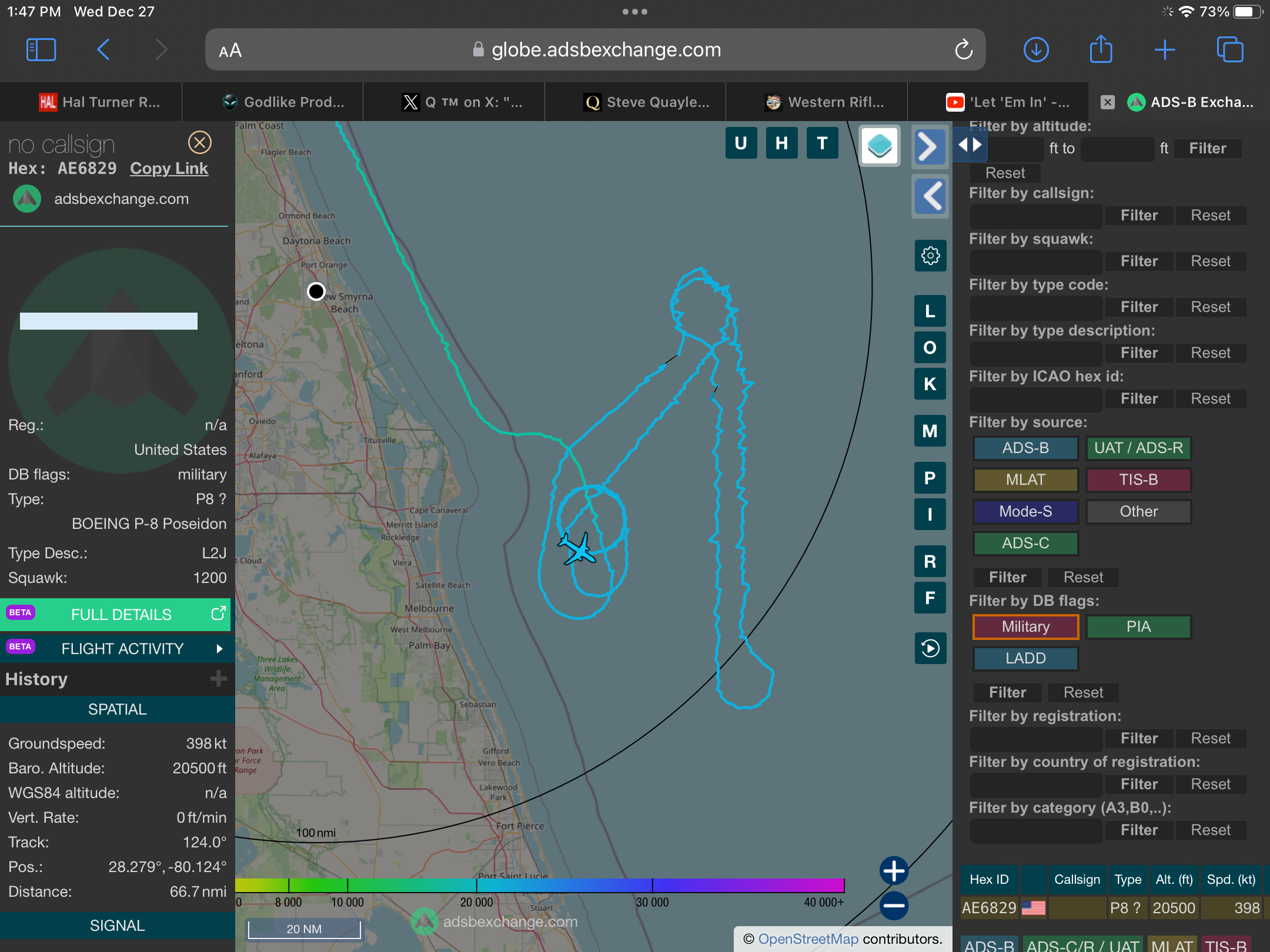The height and width of the screenshot is (952, 1270).
Task: Show Safari tab overview
Action: coord(1230,50)
